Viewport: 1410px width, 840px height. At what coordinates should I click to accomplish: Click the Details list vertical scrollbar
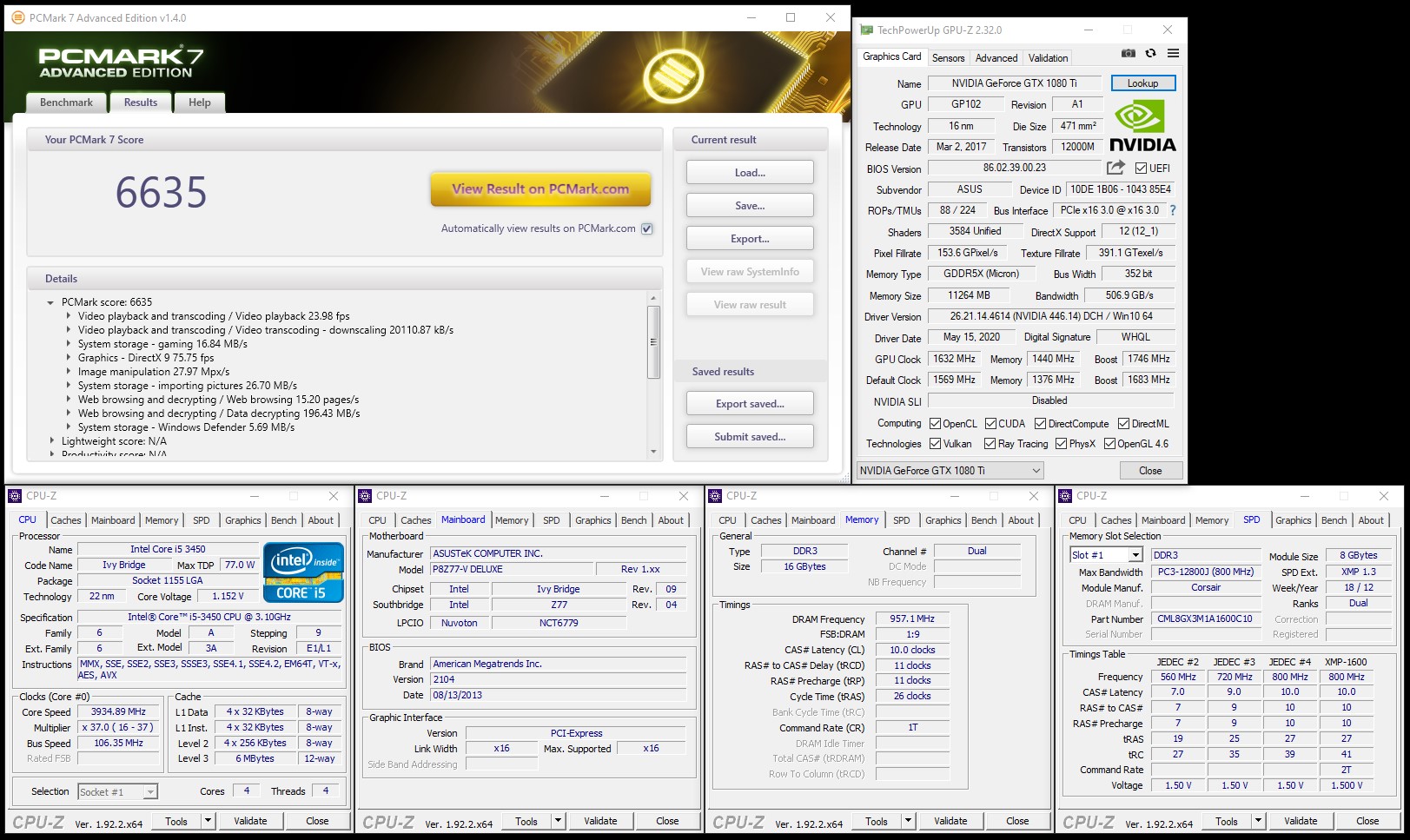[653, 342]
